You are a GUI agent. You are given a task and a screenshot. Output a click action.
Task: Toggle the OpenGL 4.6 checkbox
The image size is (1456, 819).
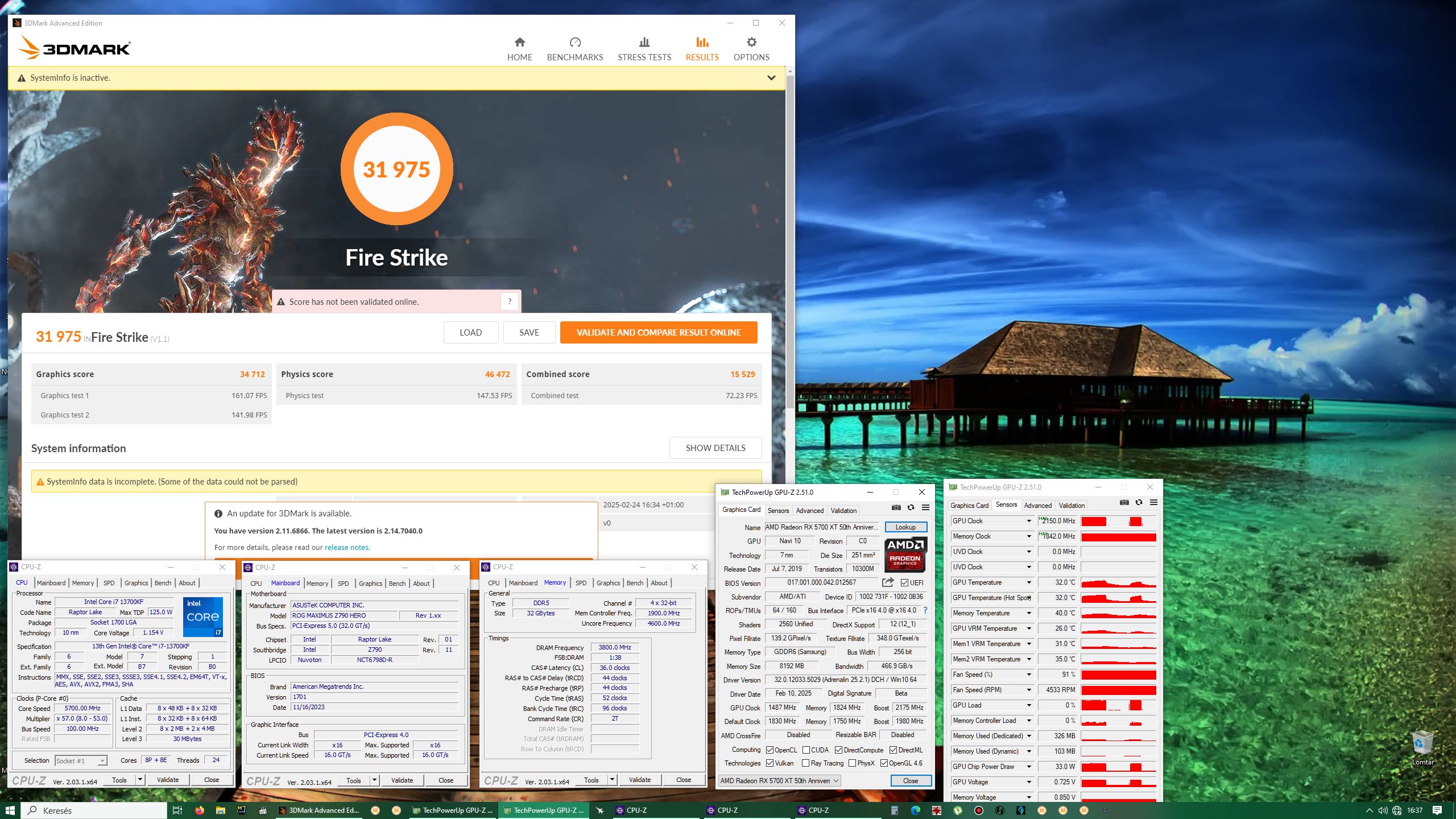(884, 763)
